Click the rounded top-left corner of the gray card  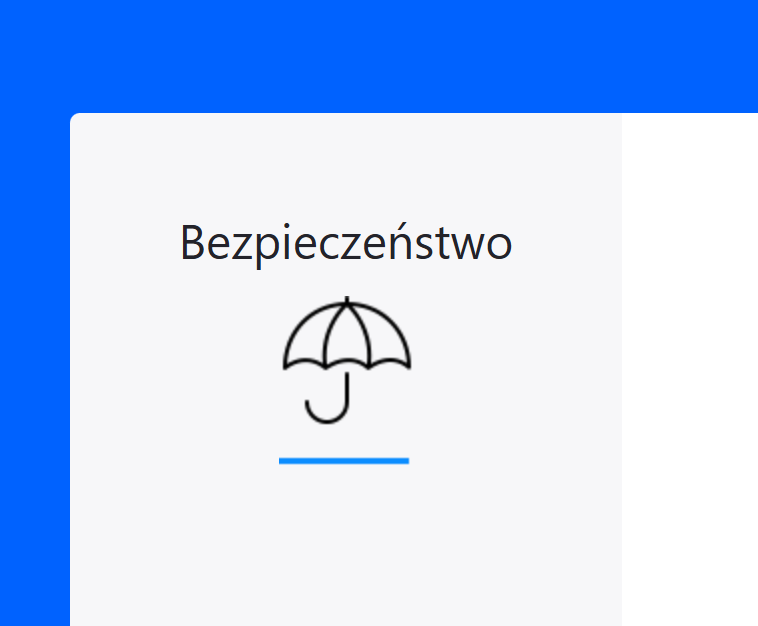pyautogui.click(x=74, y=117)
